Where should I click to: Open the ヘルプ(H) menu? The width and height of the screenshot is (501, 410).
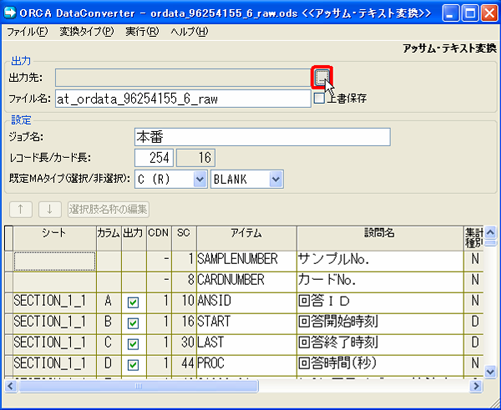(x=189, y=32)
